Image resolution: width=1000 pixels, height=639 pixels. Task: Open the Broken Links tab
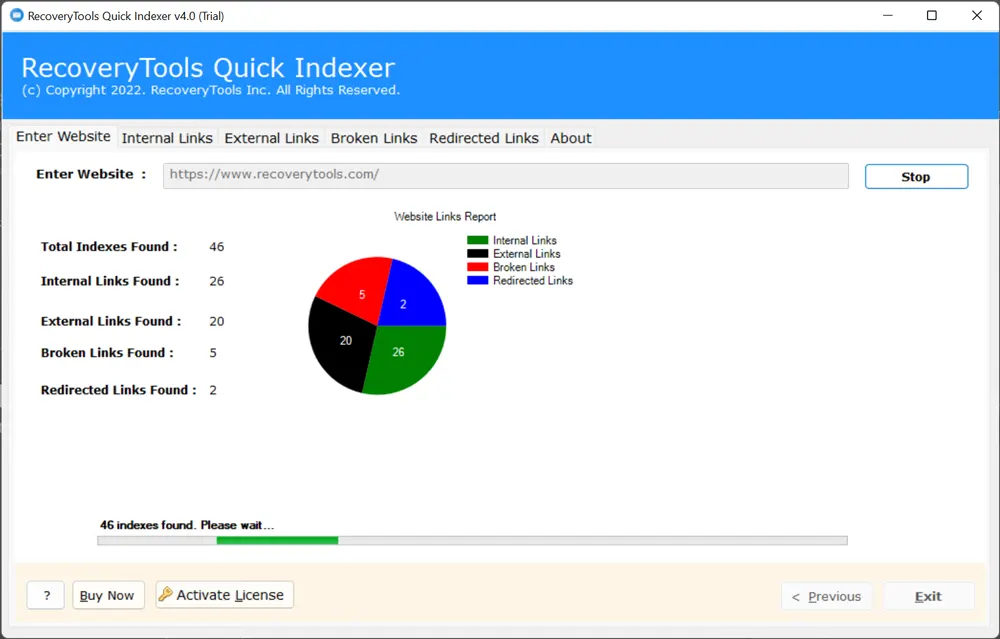click(374, 138)
